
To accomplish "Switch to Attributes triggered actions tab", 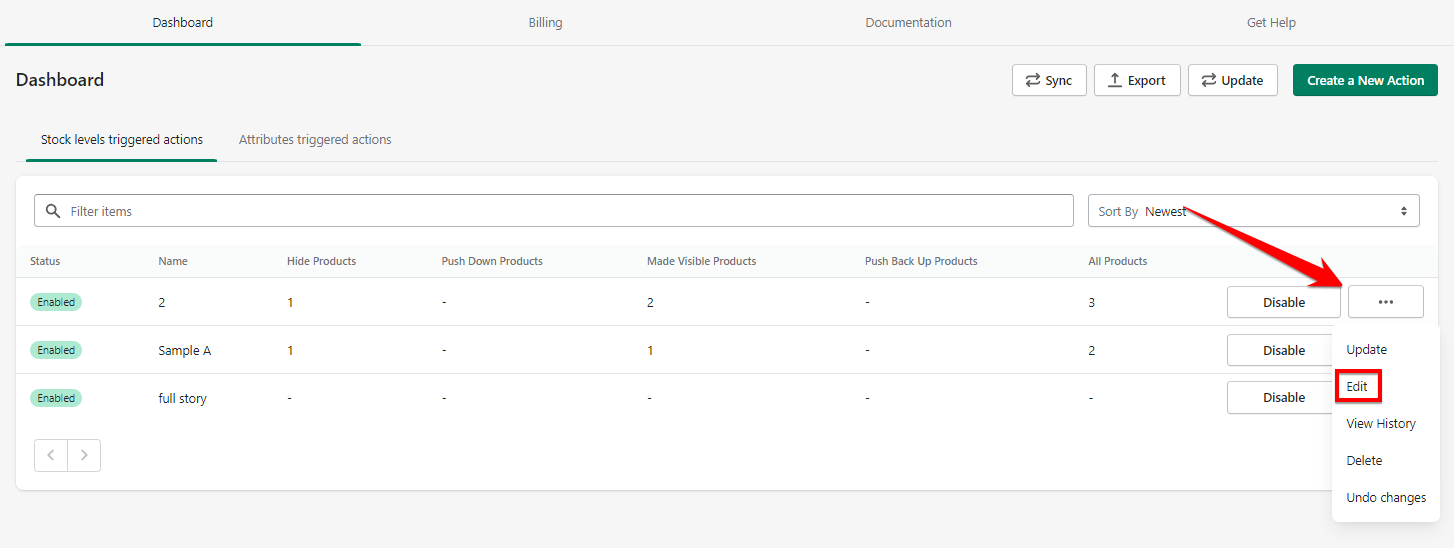I will pyautogui.click(x=315, y=140).
